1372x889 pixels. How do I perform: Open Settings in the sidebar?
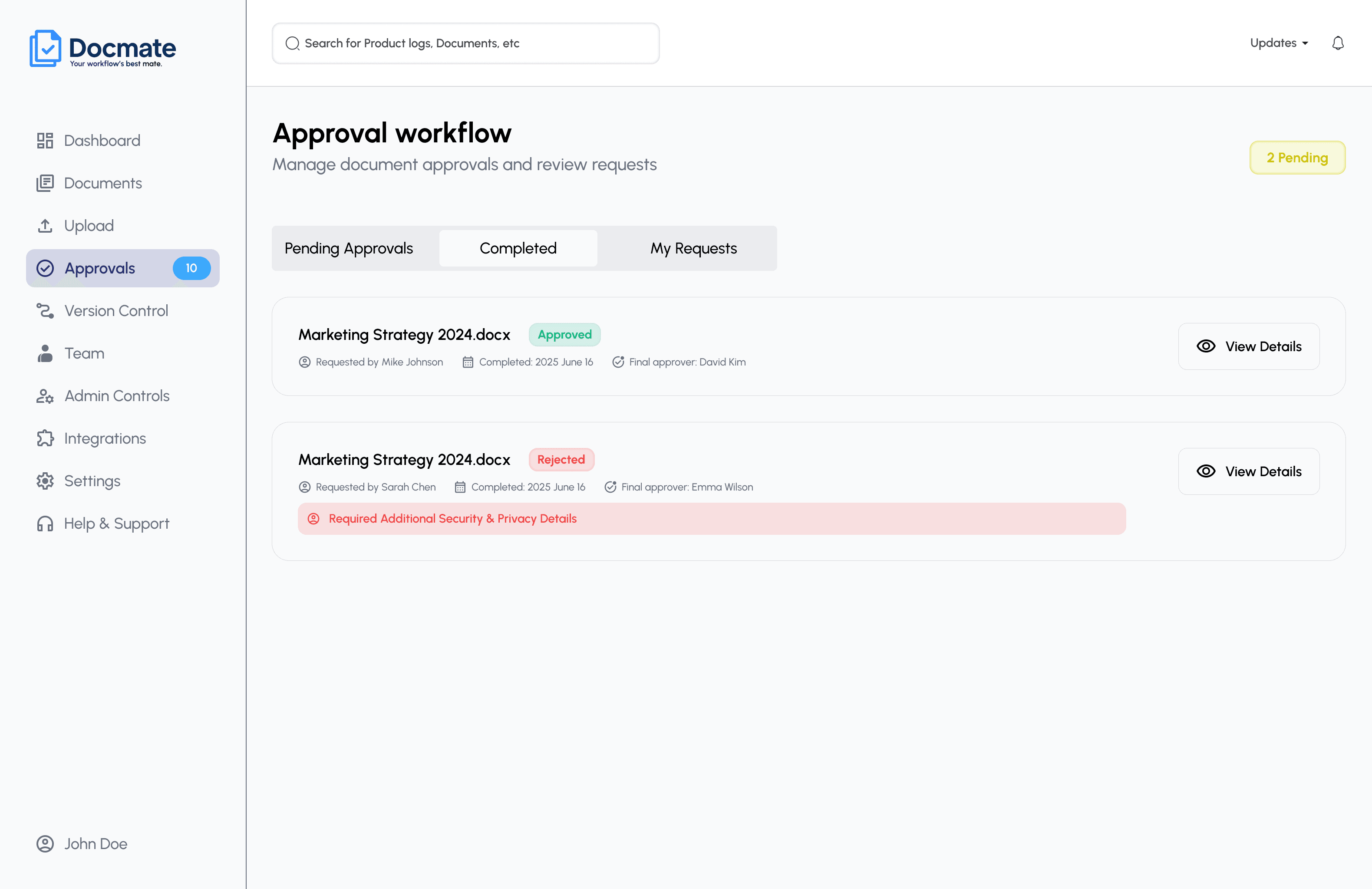click(123, 481)
